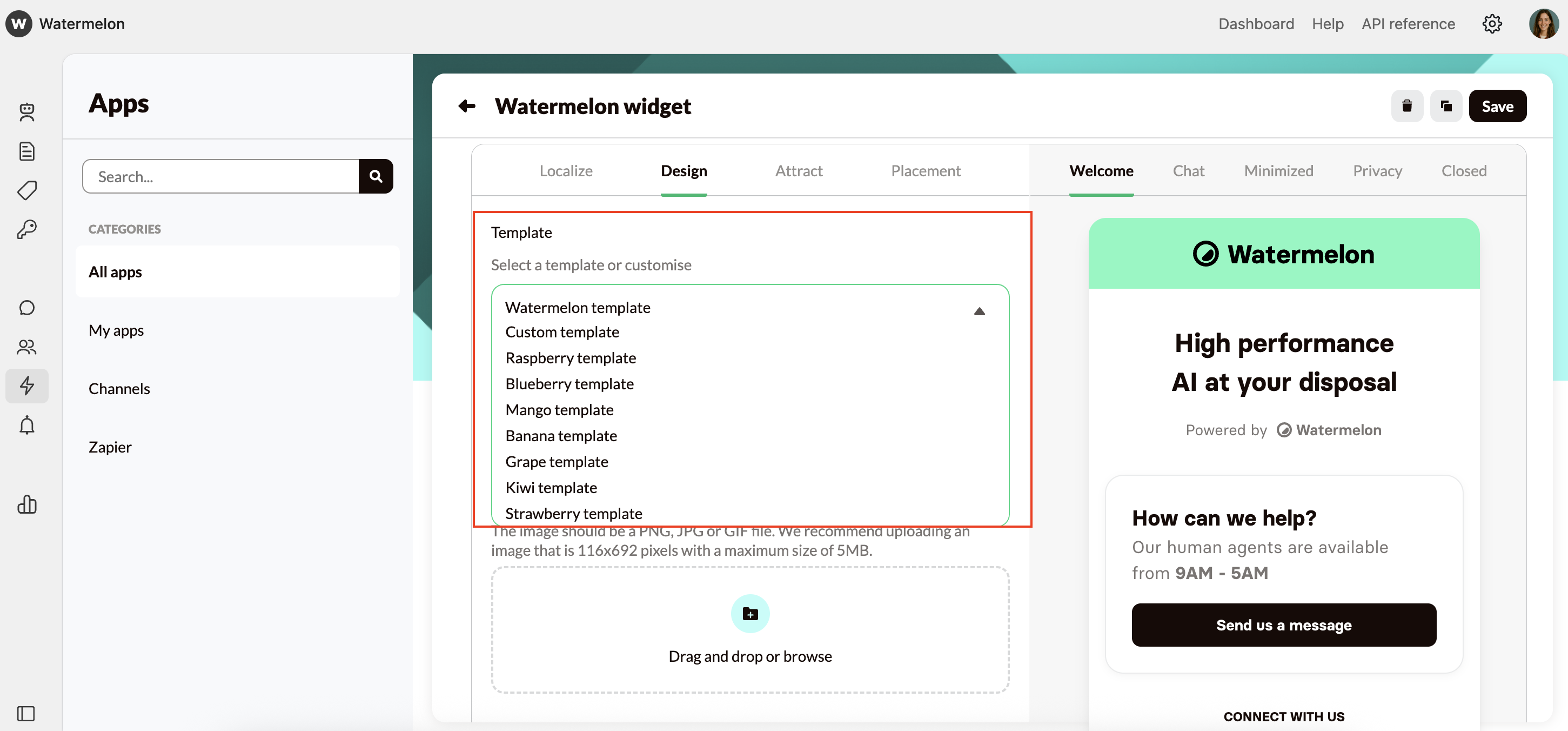Delete the widget with trash icon
This screenshot has height=731, width=1568.
(1408, 105)
